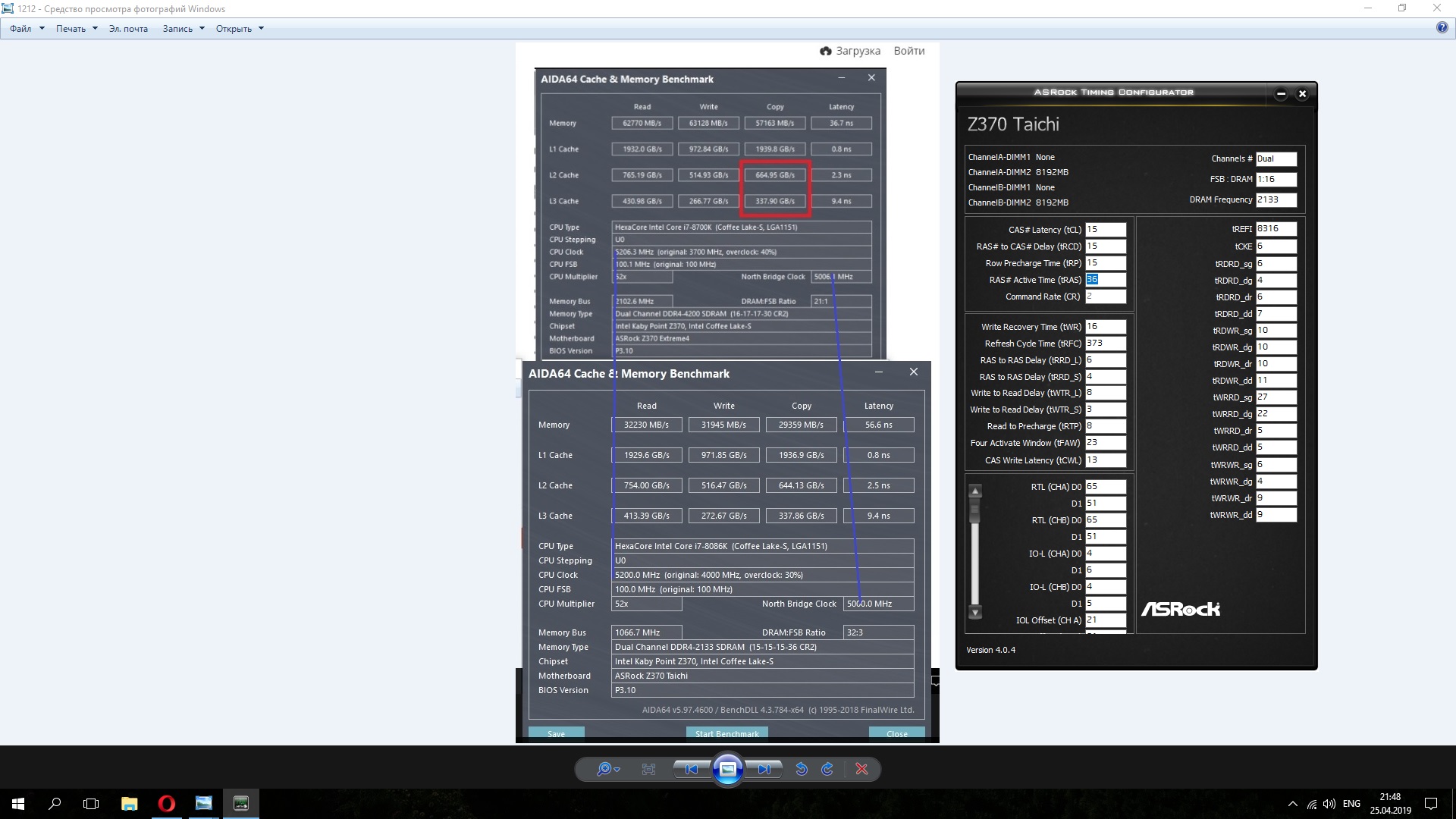Go to next photo
Screen dimensions: 1456x819
pos(764,769)
